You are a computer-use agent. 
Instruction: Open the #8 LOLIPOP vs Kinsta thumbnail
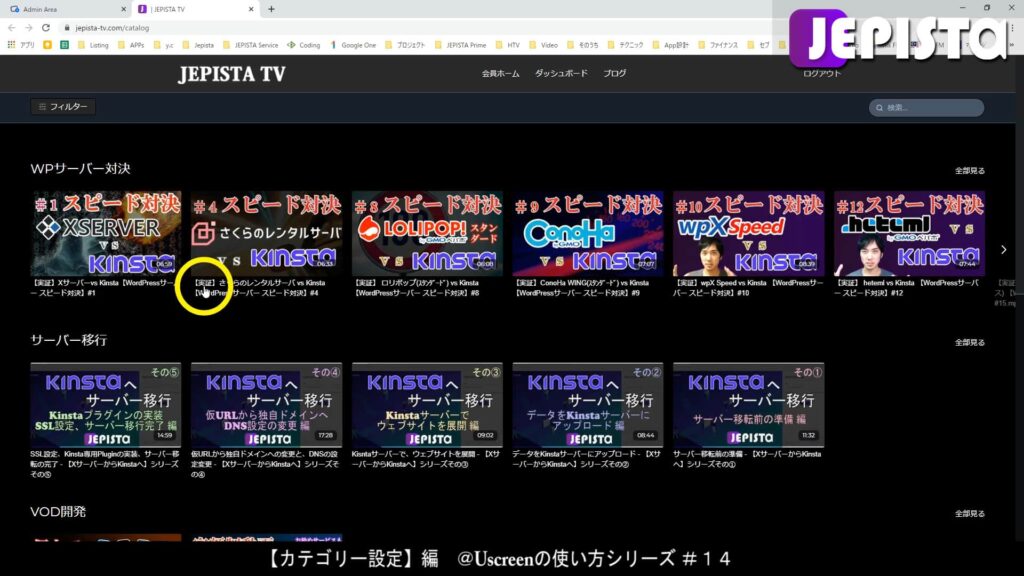point(427,233)
